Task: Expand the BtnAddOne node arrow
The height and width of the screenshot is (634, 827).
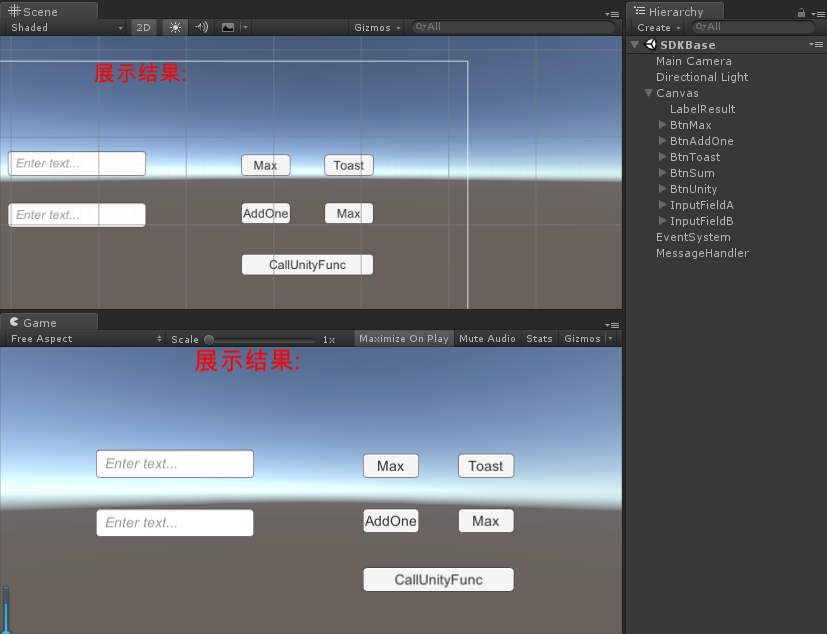Action: [x=662, y=141]
